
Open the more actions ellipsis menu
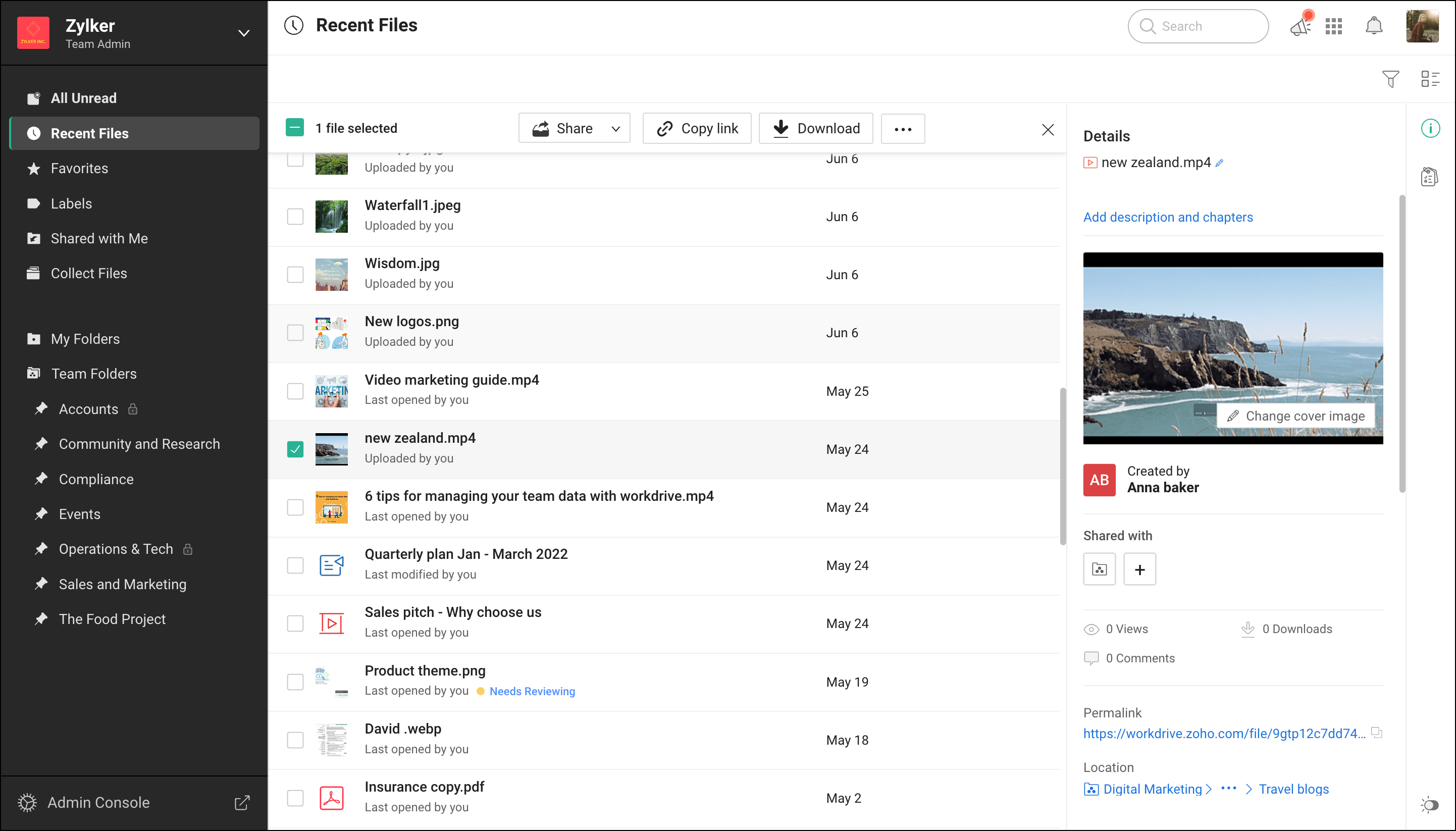click(902, 129)
